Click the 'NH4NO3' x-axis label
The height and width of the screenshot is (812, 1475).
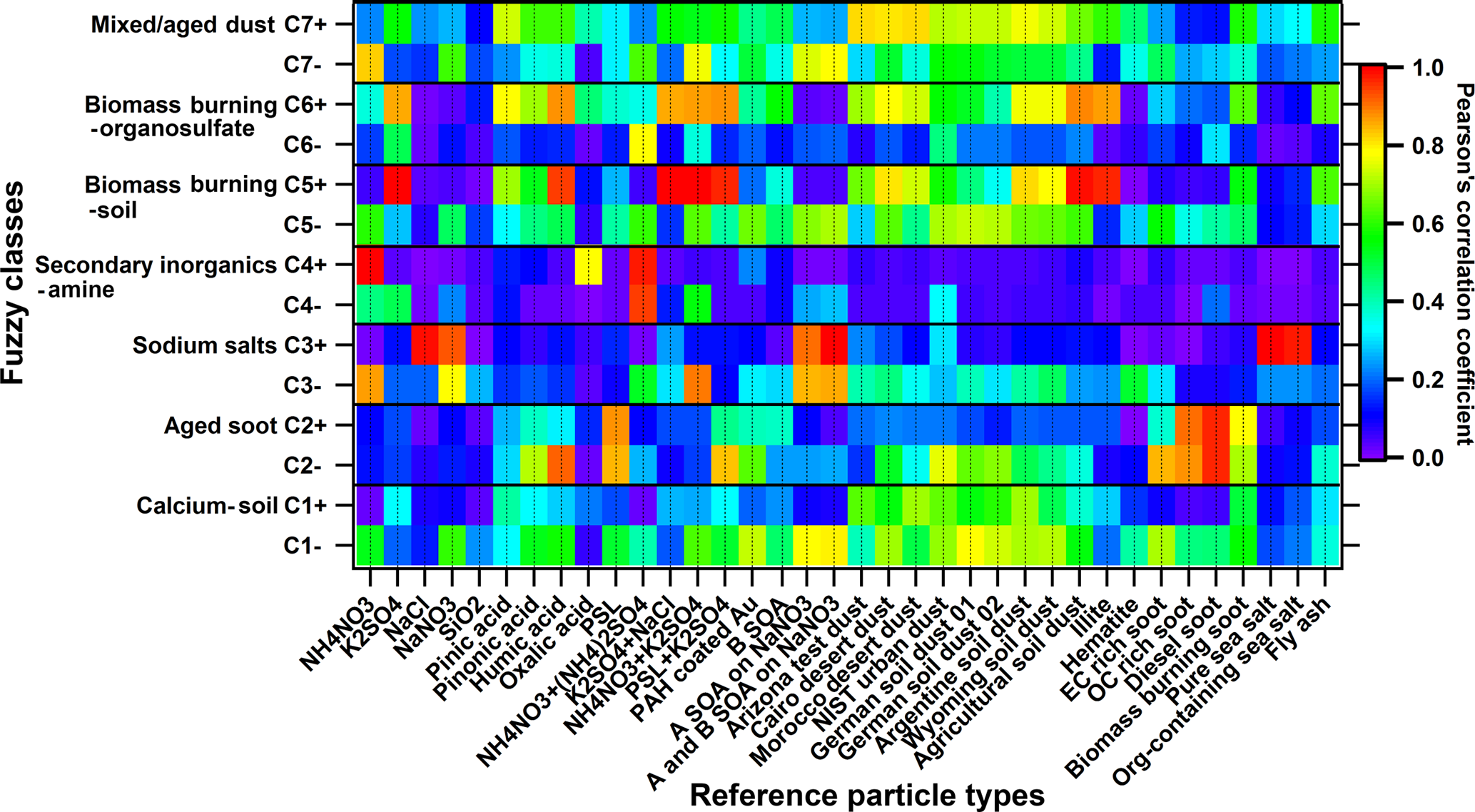337,635
